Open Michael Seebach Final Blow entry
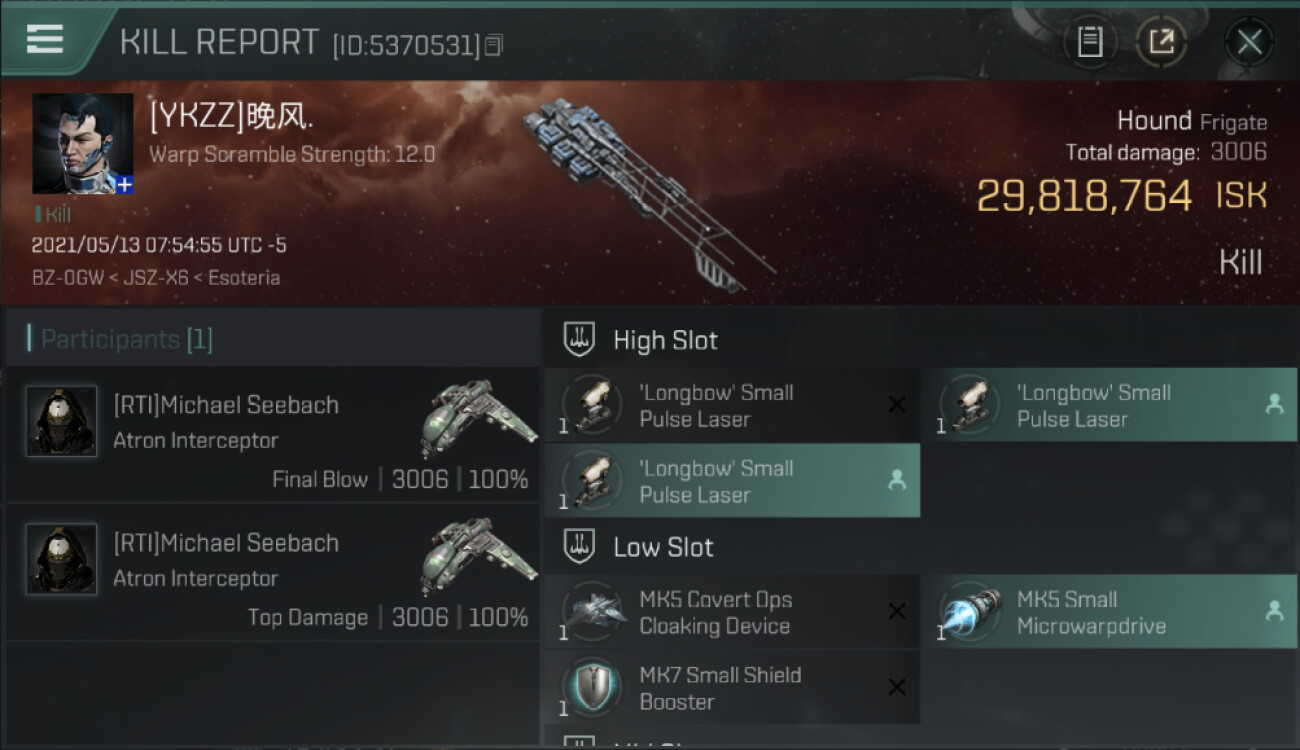The width and height of the screenshot is (1300, 750). (x=273, y=435)
